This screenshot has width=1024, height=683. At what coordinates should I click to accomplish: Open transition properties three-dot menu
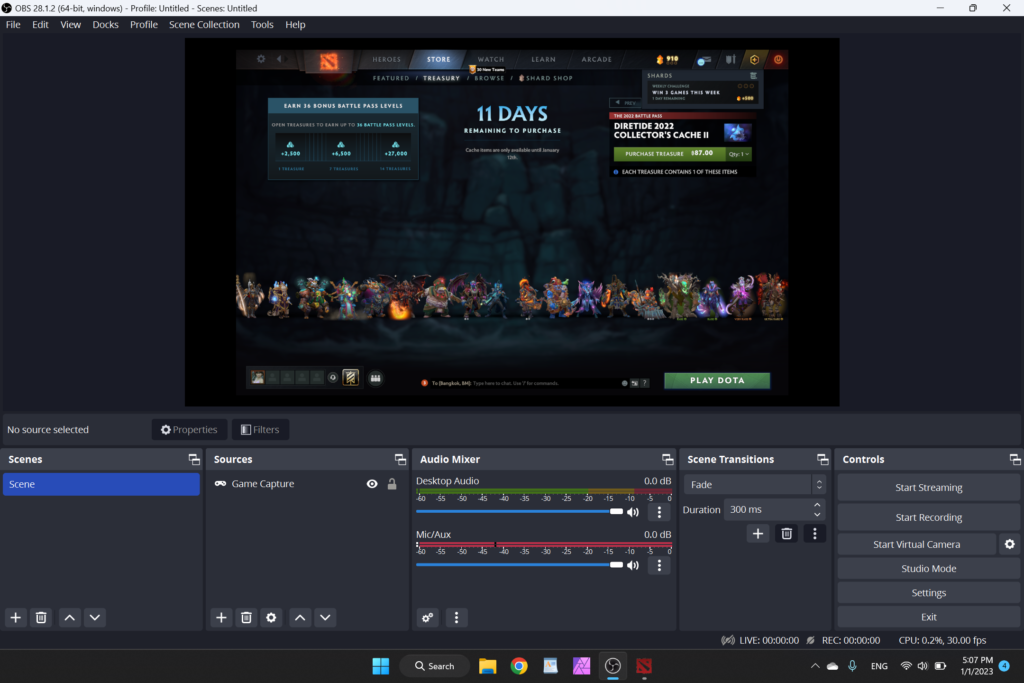point(814,533)
